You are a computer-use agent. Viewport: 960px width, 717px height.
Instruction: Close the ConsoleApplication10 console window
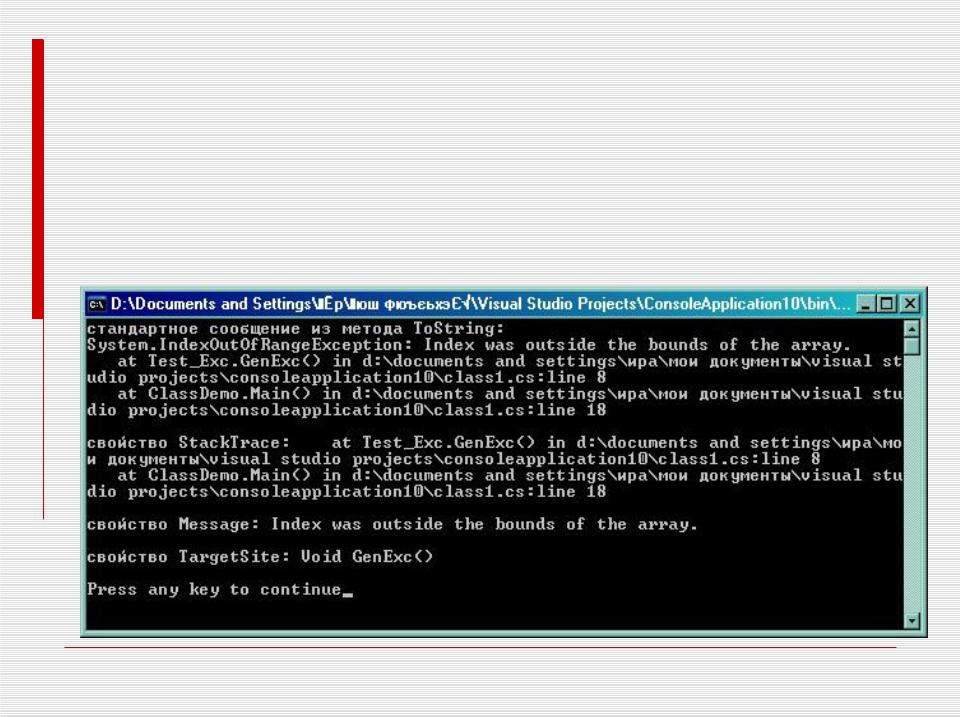(910, 304)
